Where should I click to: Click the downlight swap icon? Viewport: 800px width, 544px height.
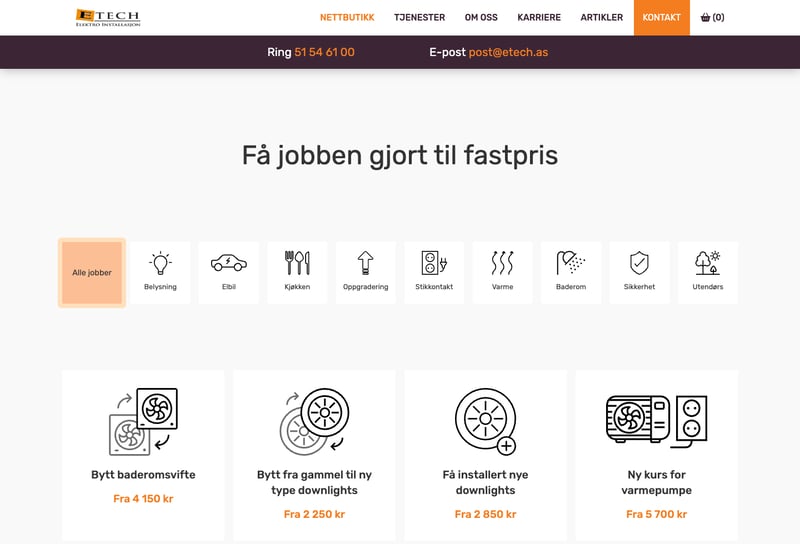pyautogui.click(x=314, y=422)
